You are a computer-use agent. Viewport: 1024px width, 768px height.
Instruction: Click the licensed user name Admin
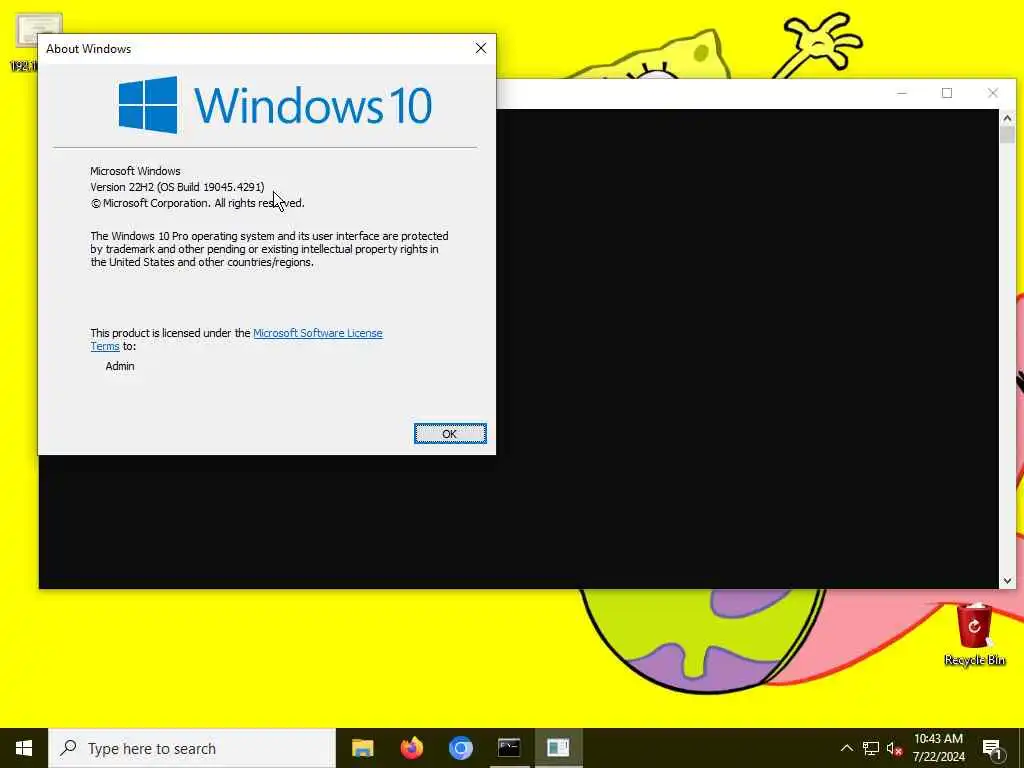pos(120,366)
